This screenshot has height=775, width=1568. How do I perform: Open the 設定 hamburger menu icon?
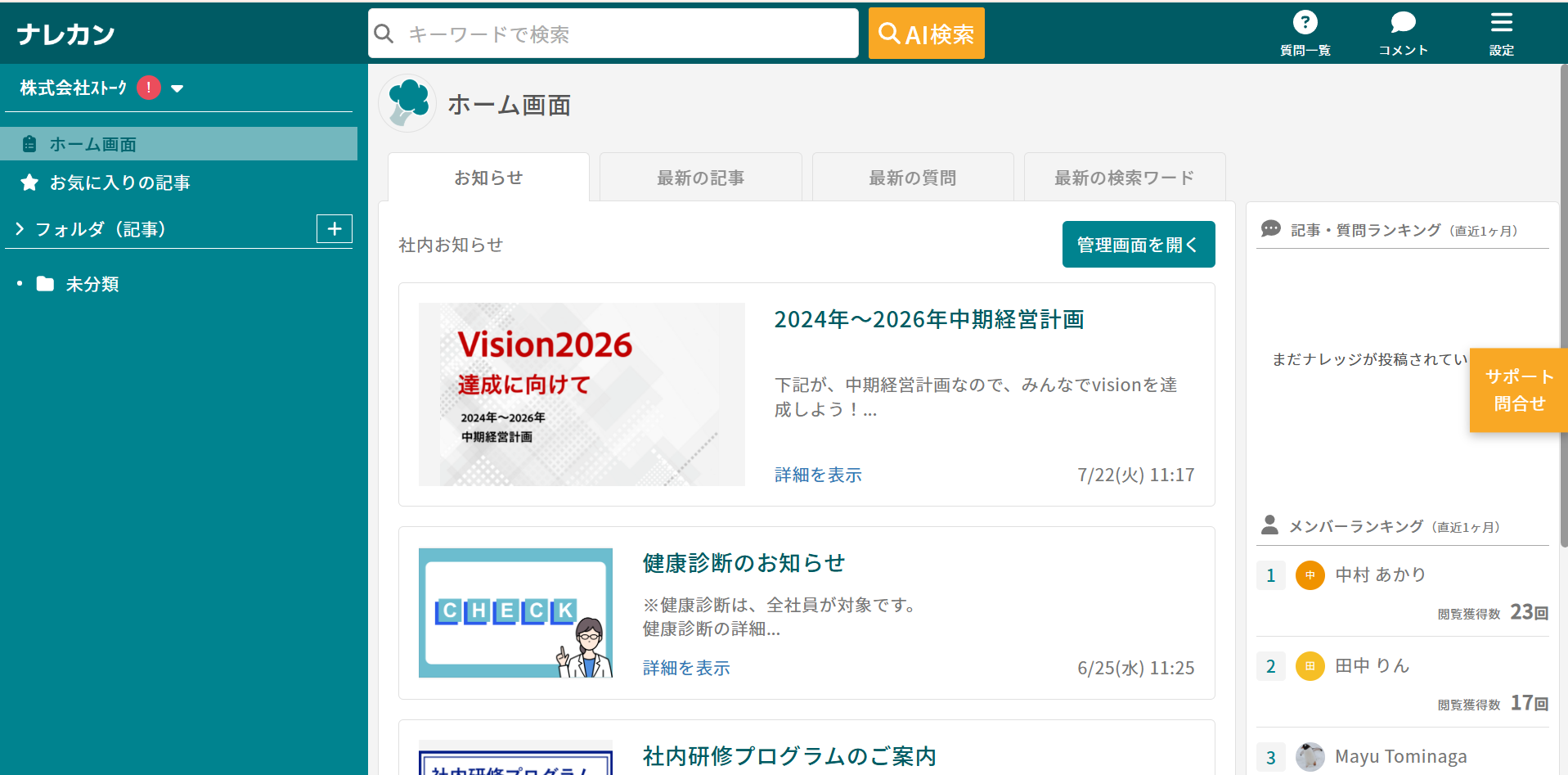tap(1501, 23)
